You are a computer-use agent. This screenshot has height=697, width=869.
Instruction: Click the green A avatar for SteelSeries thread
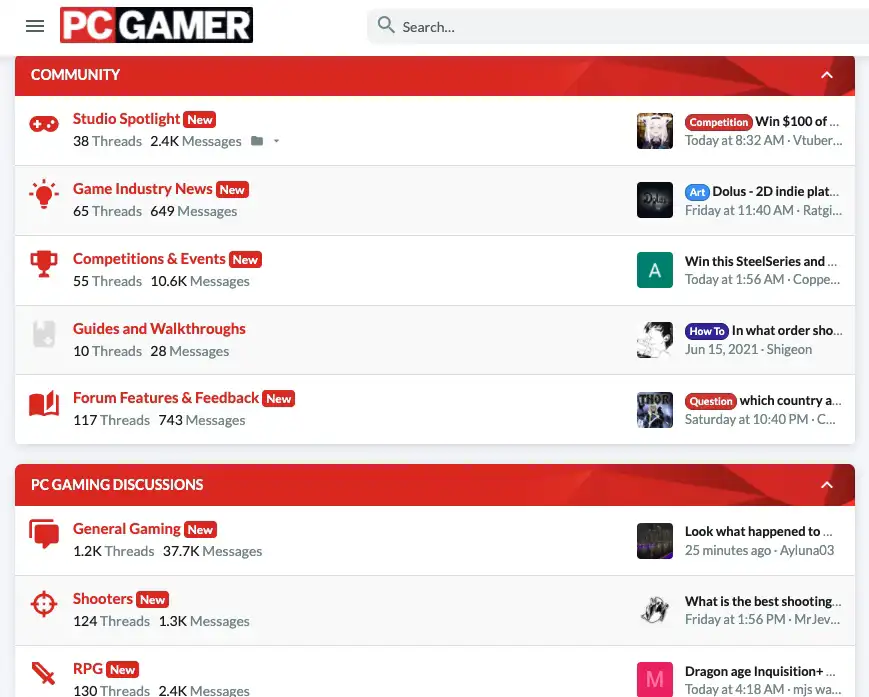655,270
